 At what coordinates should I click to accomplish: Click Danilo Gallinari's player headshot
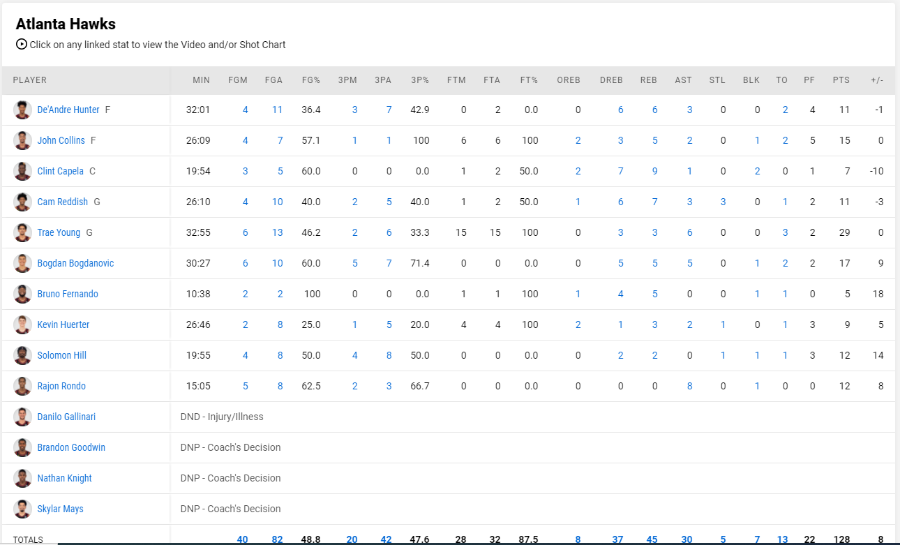(x=22, y=416)
